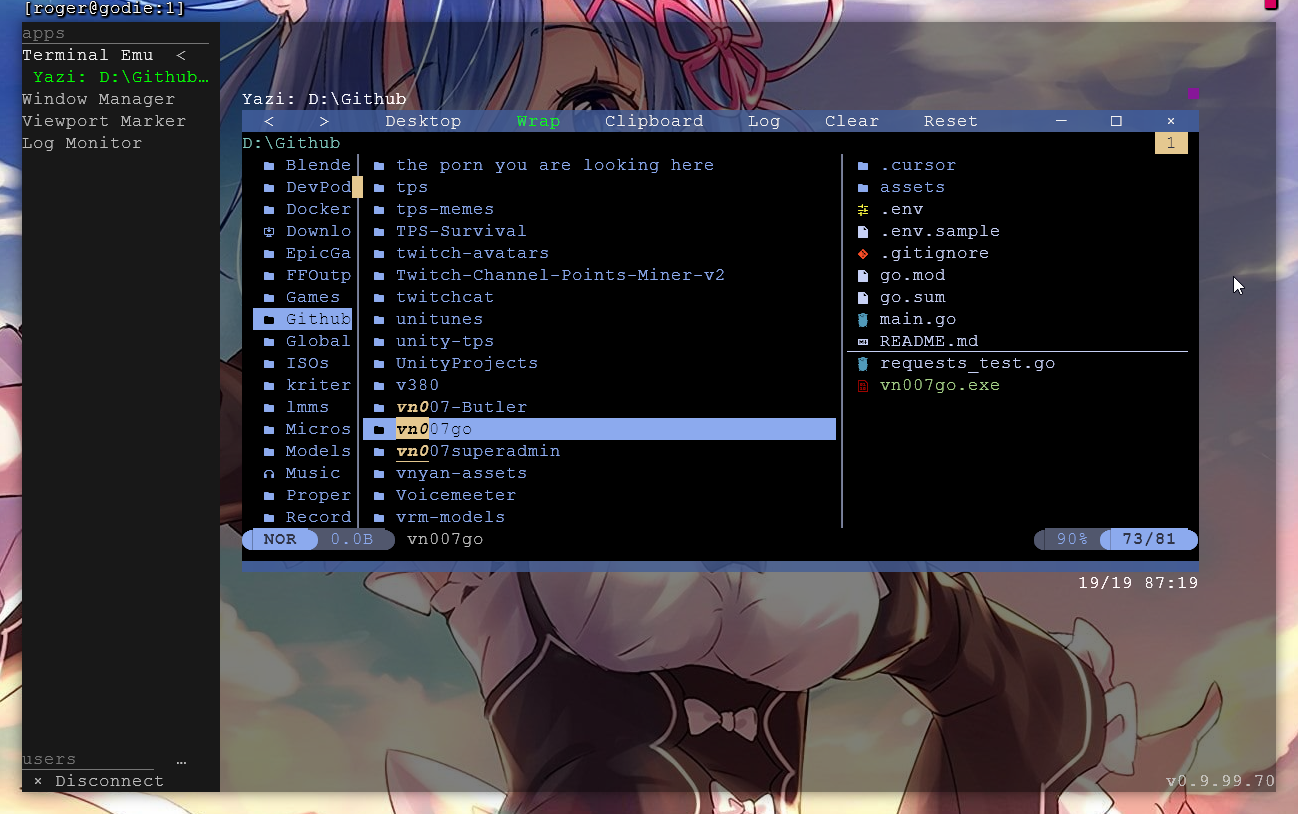Click the folder icon beside Docker
1298x814 pixels.
click(x=269, y=209)
